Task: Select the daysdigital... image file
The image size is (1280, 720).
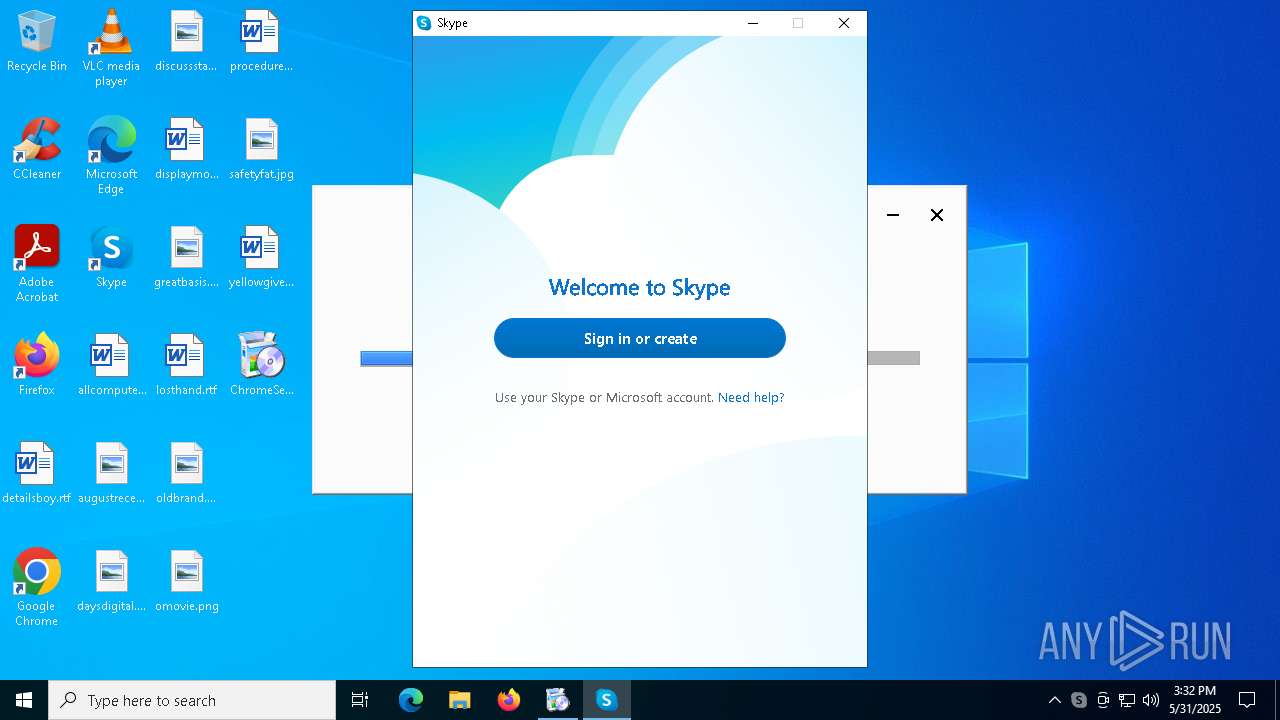Action: 111,582
